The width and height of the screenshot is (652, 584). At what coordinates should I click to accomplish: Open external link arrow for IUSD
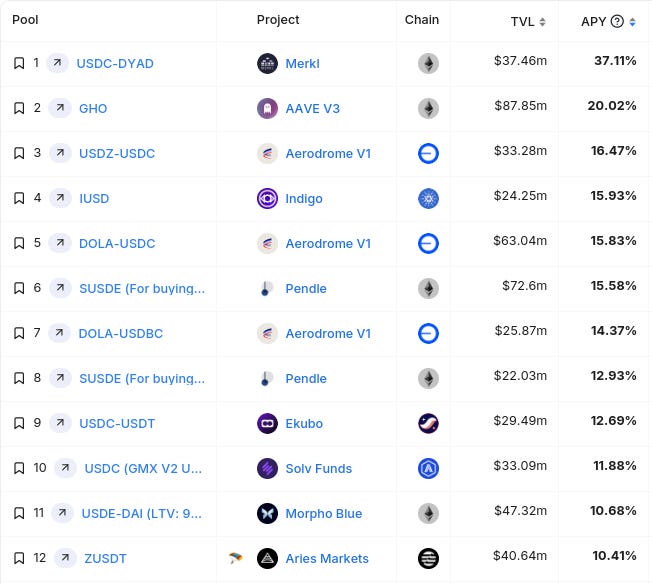coord(60,198)
